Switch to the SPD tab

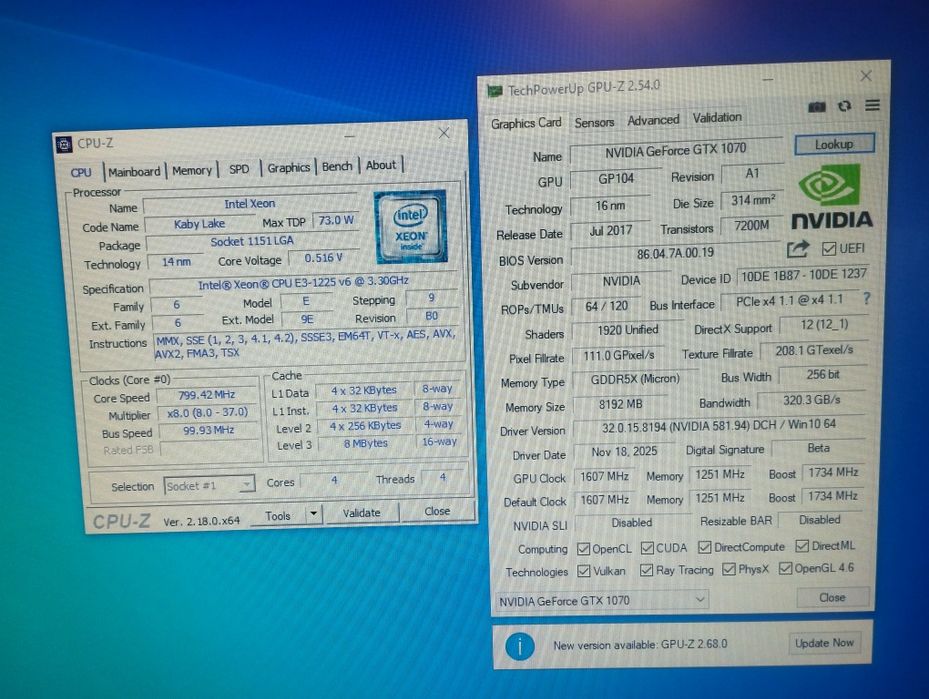coord(239,169)
